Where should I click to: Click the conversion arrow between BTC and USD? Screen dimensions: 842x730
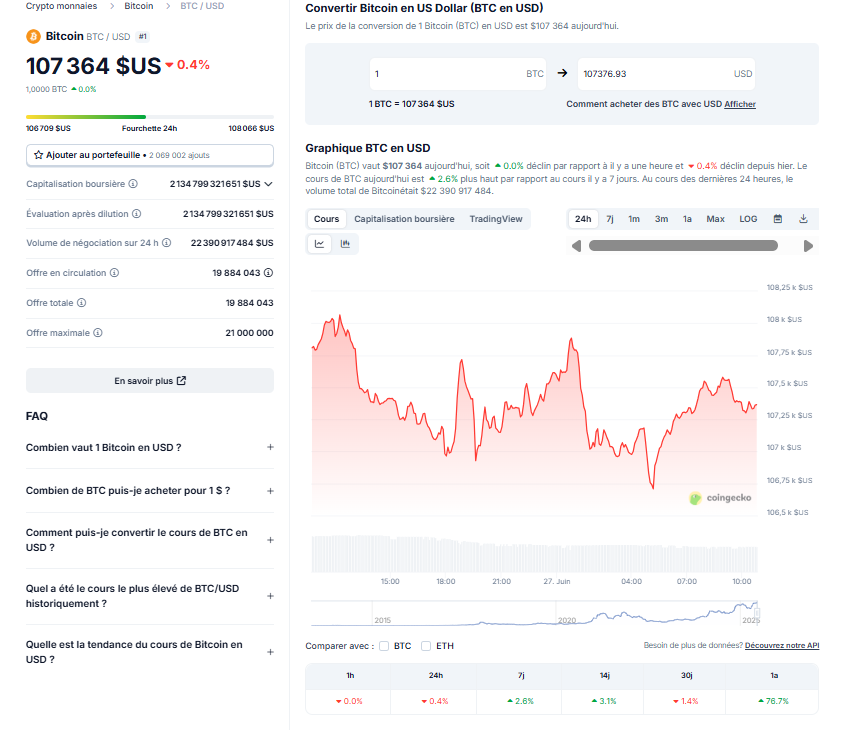[x=562, y=73]
